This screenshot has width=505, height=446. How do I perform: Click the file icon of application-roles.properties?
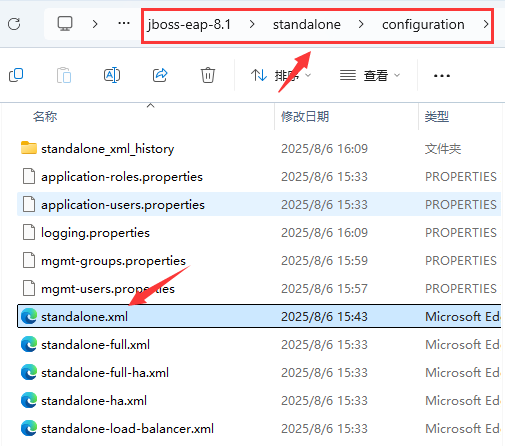29,176
